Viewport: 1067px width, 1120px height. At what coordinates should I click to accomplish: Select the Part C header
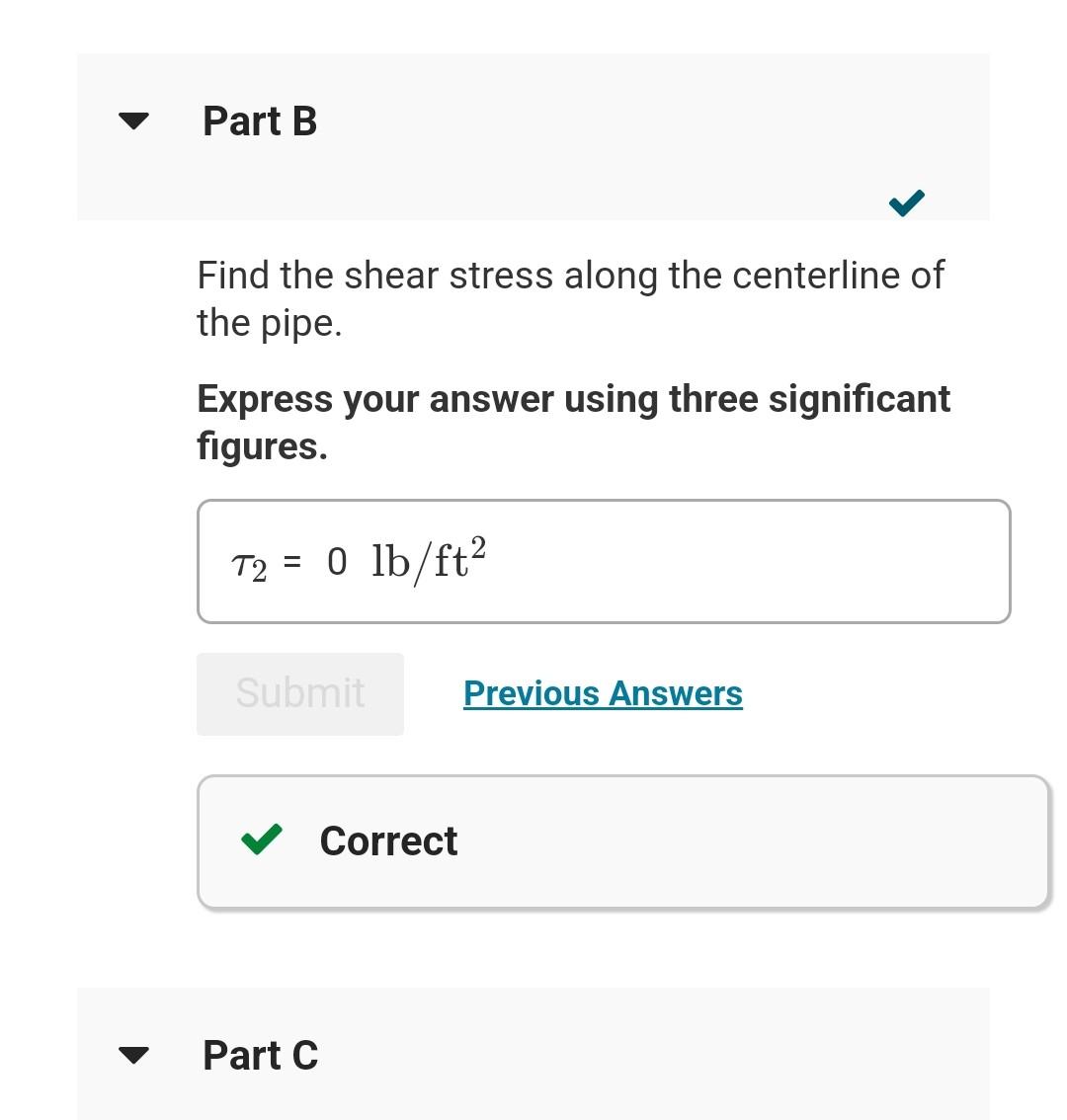[260, 1055]
